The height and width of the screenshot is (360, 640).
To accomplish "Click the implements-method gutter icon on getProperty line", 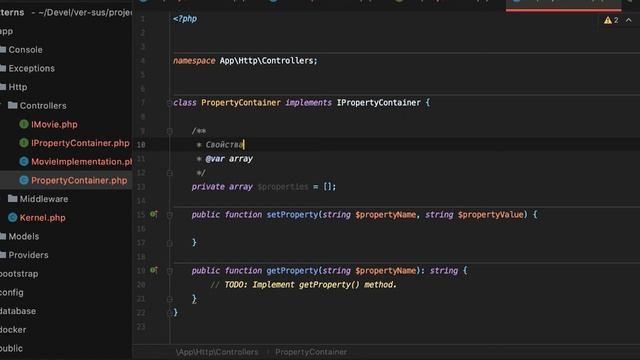I will click(x=153, y=270).
